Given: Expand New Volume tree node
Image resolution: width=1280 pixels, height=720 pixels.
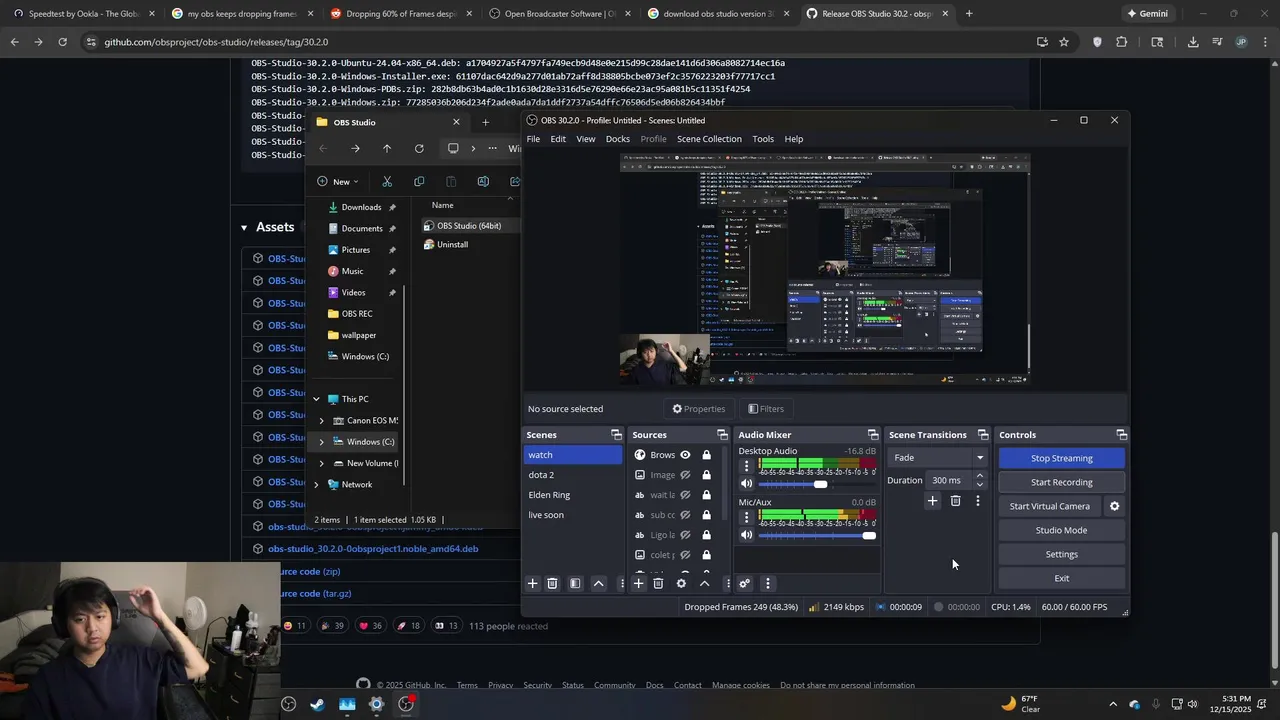Looking at the screenshot, I should [321, 463].
